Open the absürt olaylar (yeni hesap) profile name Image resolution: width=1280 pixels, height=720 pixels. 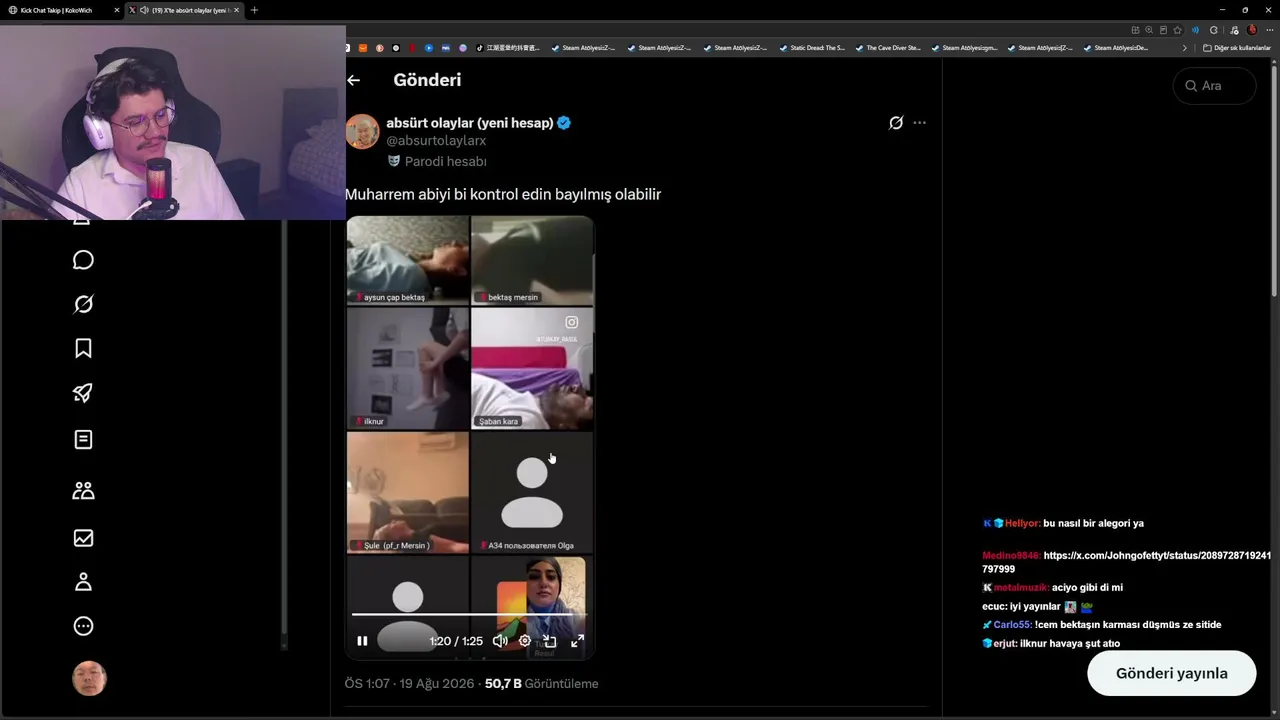(x=469, y=123)
